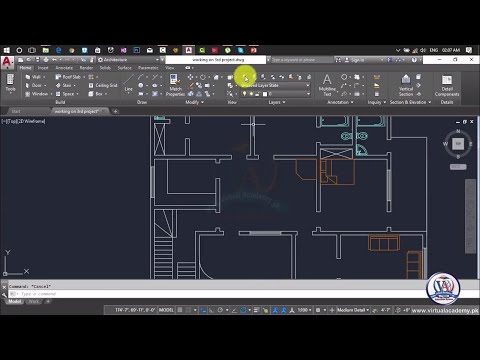
Task: Toggle annotation visibility icon in status bar
Action: (275, 310)
